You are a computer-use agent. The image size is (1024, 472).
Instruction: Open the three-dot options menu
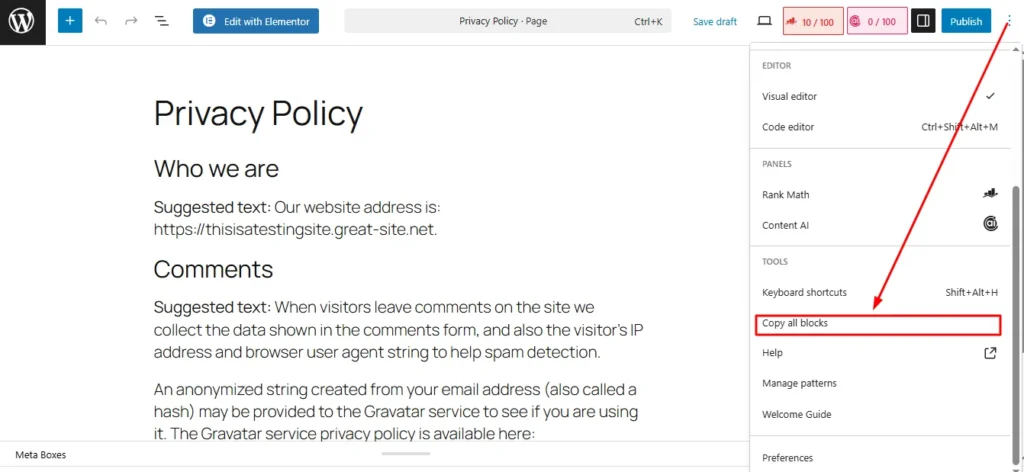coord(1009,21)
